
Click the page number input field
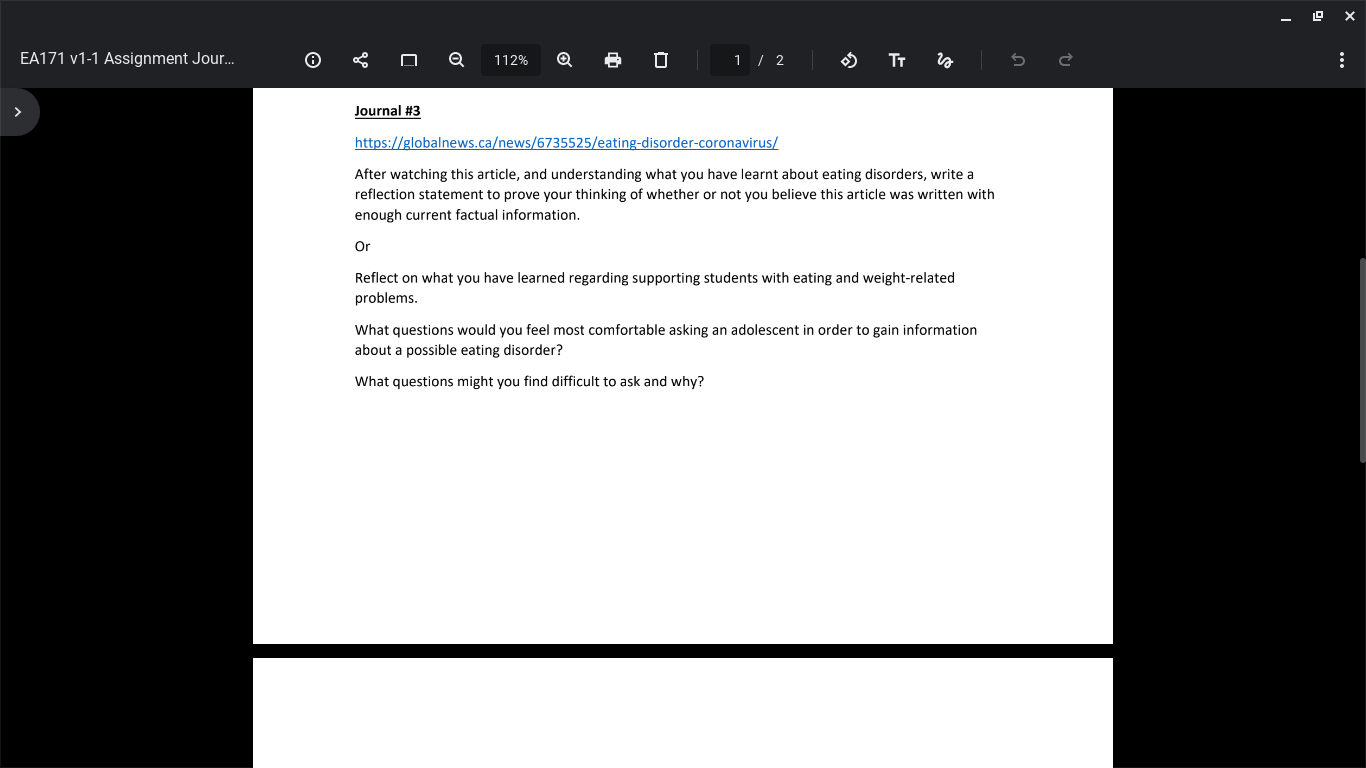click(x=729, y=60)
